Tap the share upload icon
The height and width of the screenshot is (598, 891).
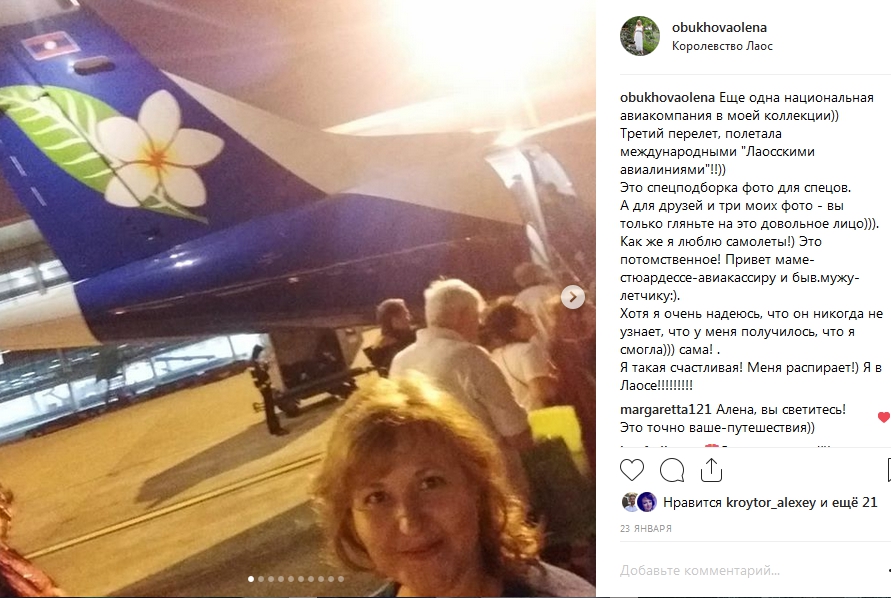[x=711, y=470]
